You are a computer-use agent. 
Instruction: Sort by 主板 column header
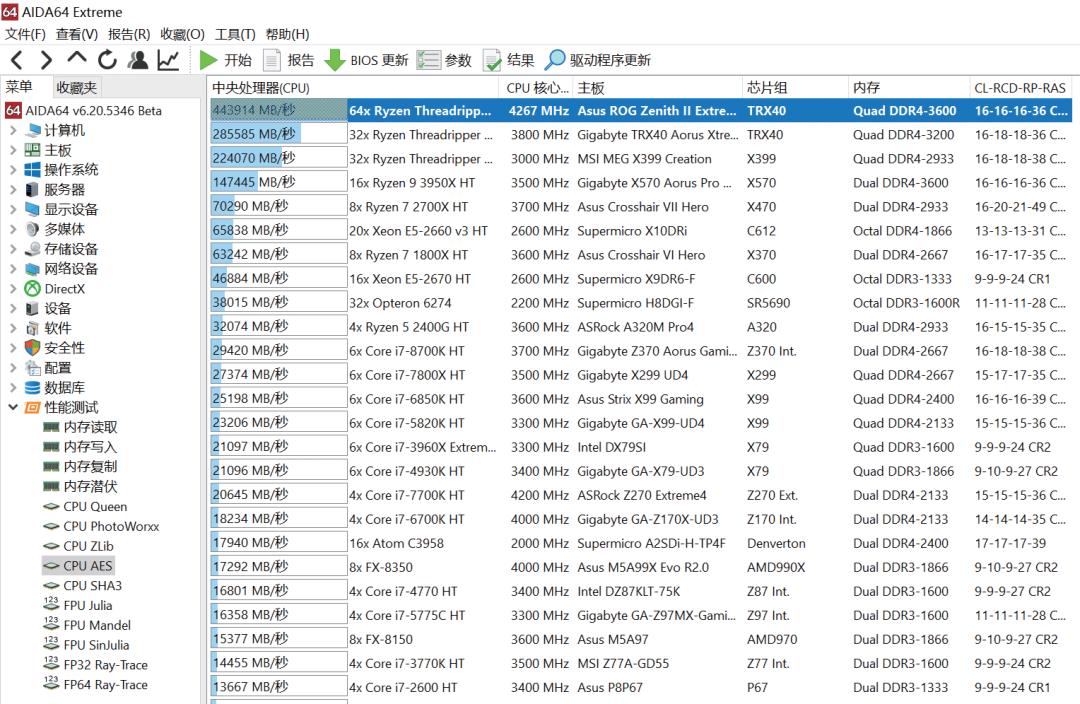pos(656,87)
